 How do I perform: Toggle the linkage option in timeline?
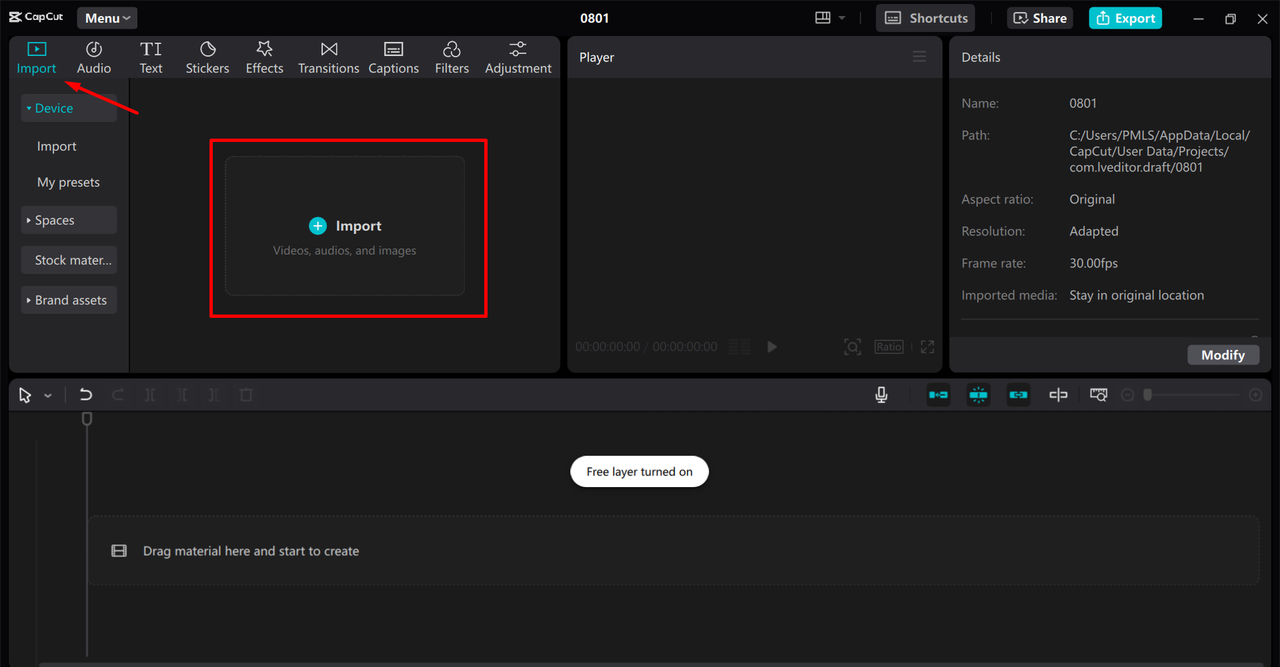tap(1018, 395)
